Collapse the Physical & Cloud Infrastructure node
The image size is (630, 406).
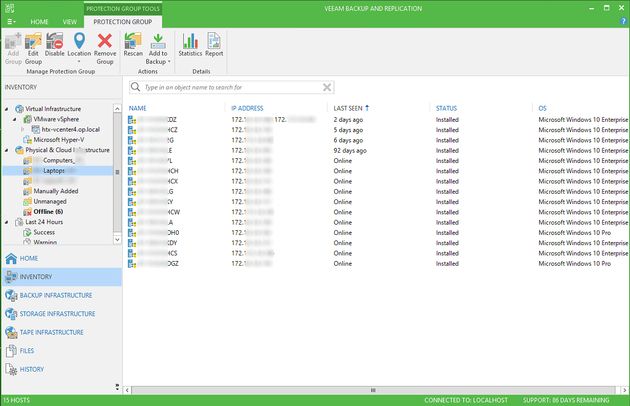6,150
